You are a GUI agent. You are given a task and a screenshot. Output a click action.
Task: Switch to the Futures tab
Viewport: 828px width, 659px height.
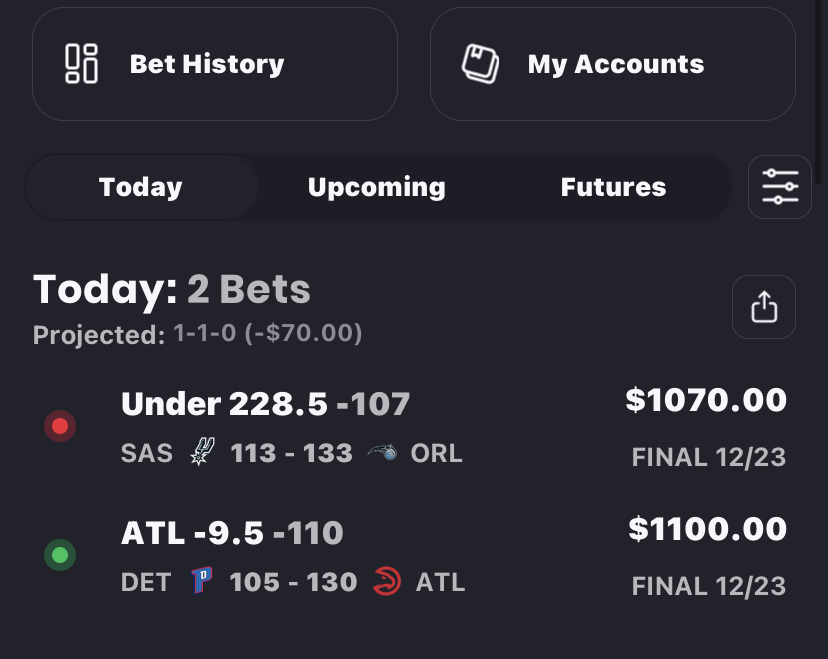pyautogui.click(x=613, y=187)
